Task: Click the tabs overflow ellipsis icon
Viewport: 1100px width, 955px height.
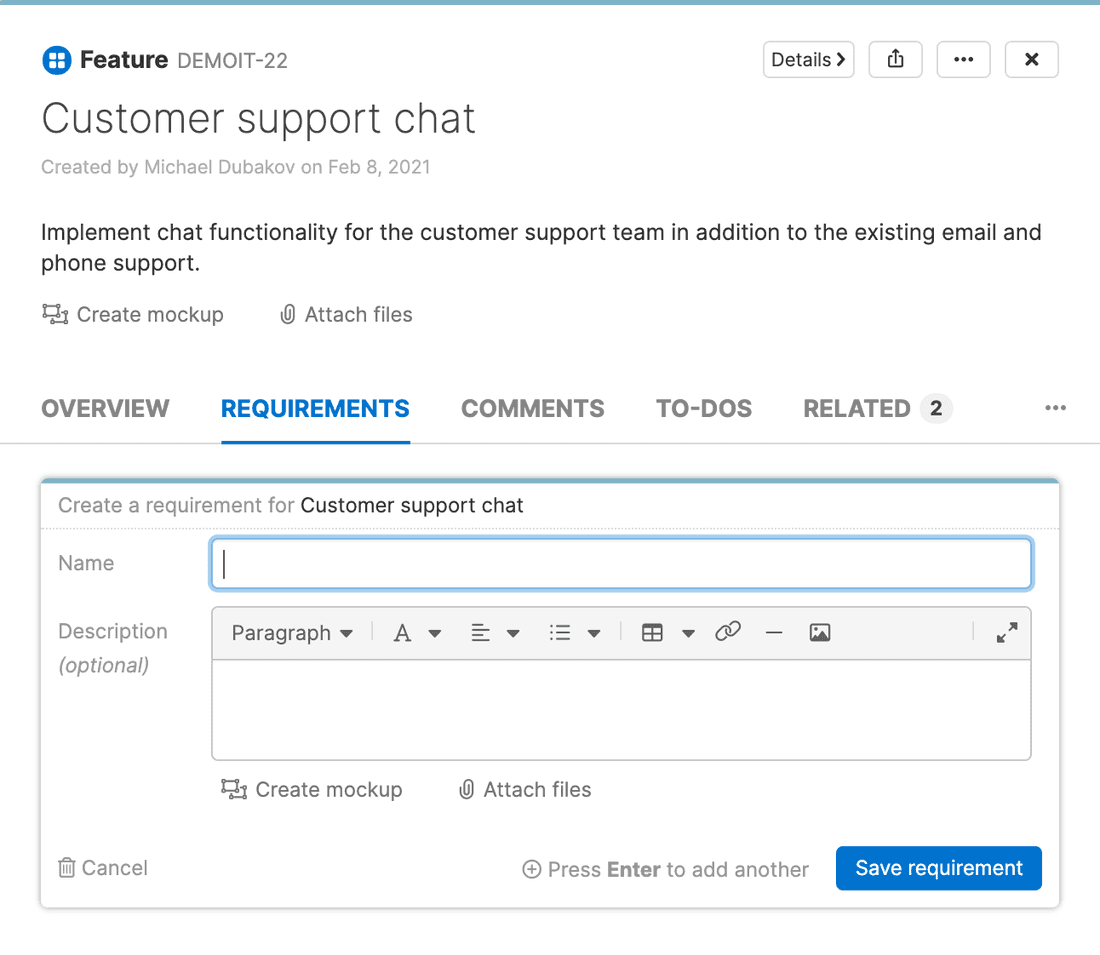Action: tap(1055, 408)
